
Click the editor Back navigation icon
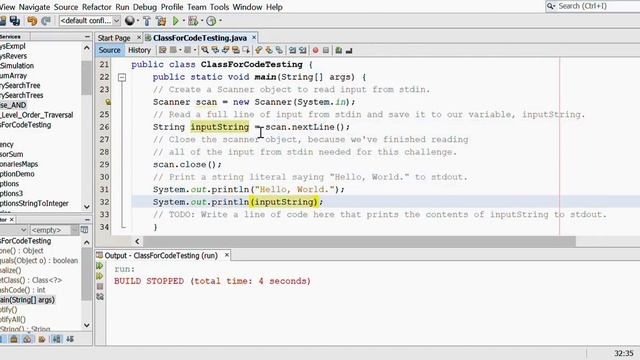173,50
